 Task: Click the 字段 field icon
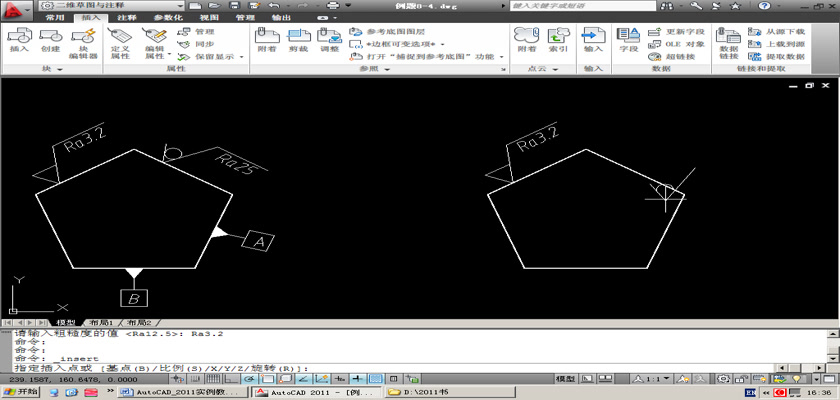pyautogui.click(x=628, y=40)
